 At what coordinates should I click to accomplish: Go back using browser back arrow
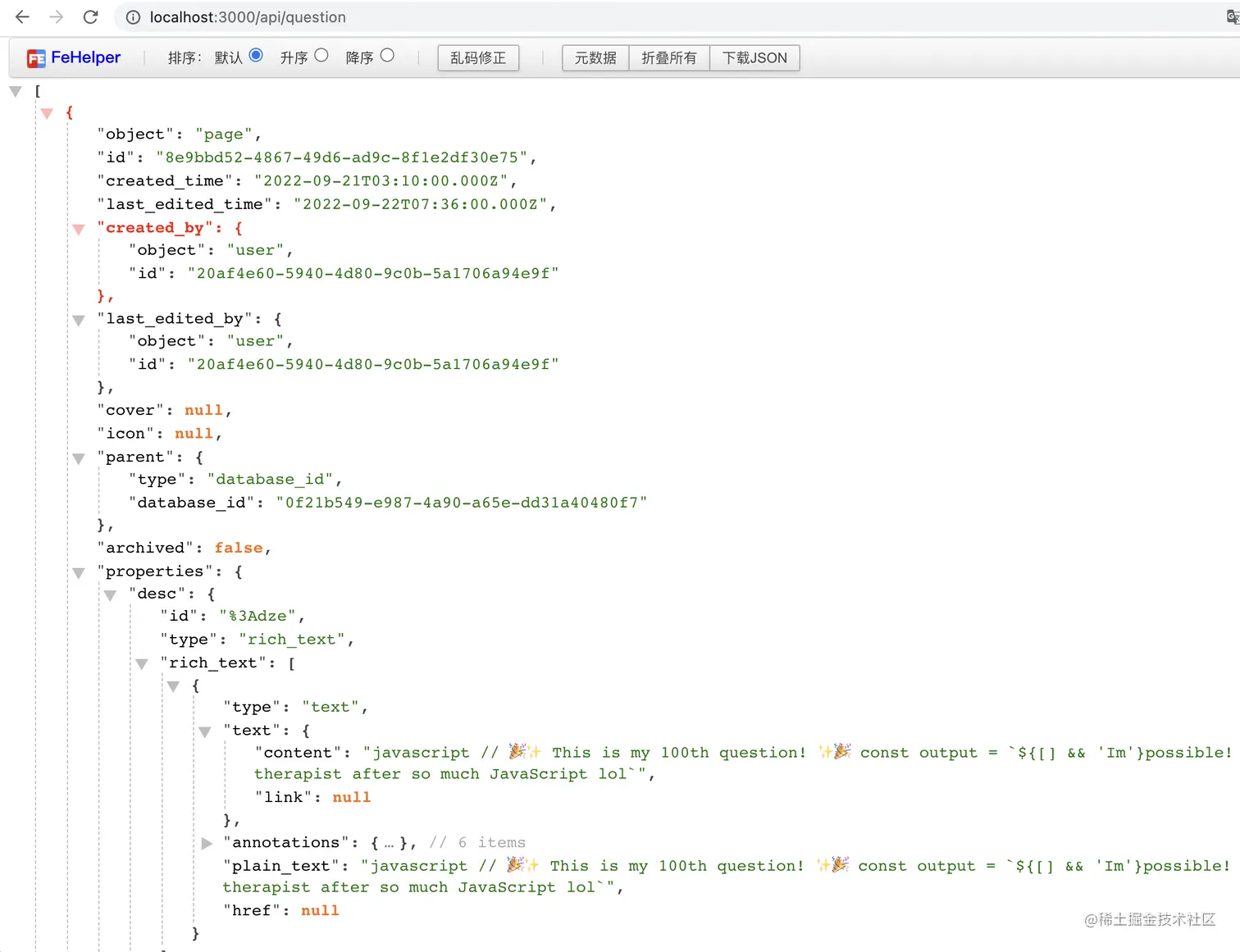click(22, 16)
